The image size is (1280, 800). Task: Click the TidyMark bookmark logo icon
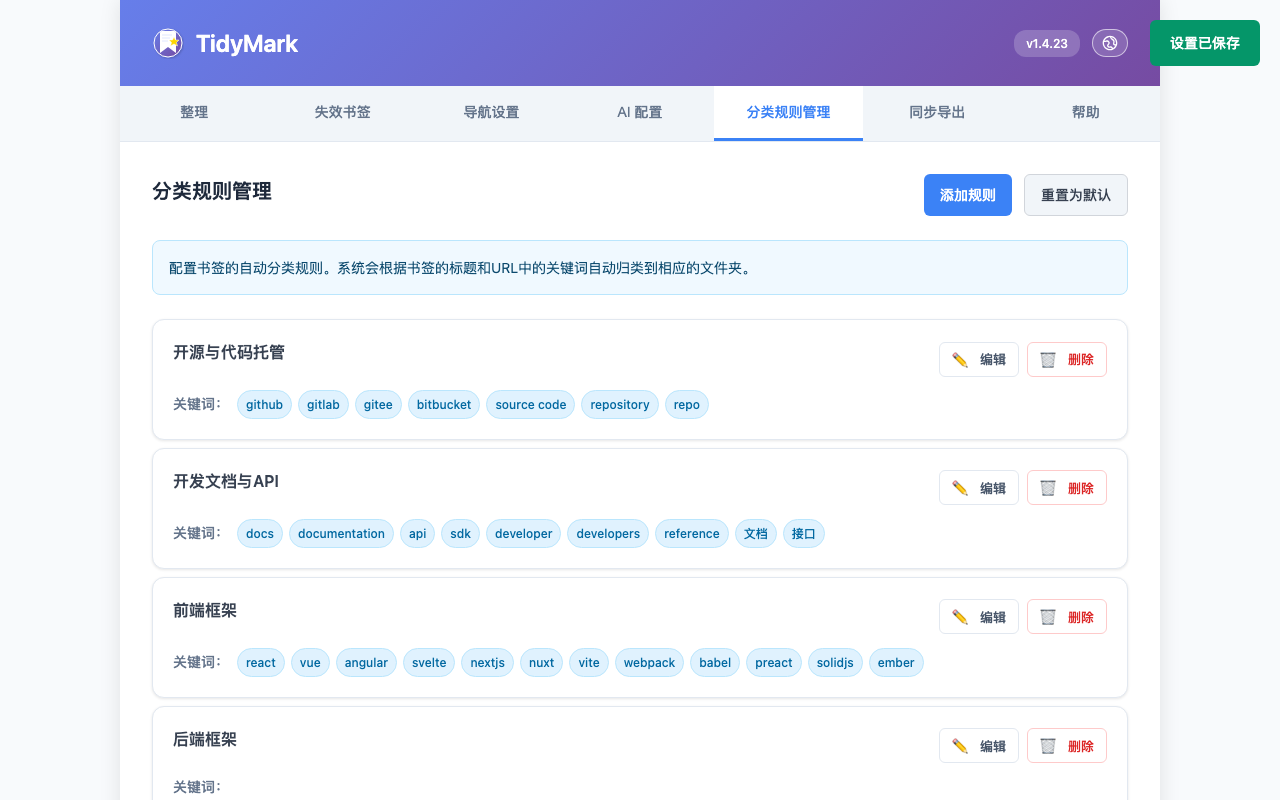(x=168, y=43)
